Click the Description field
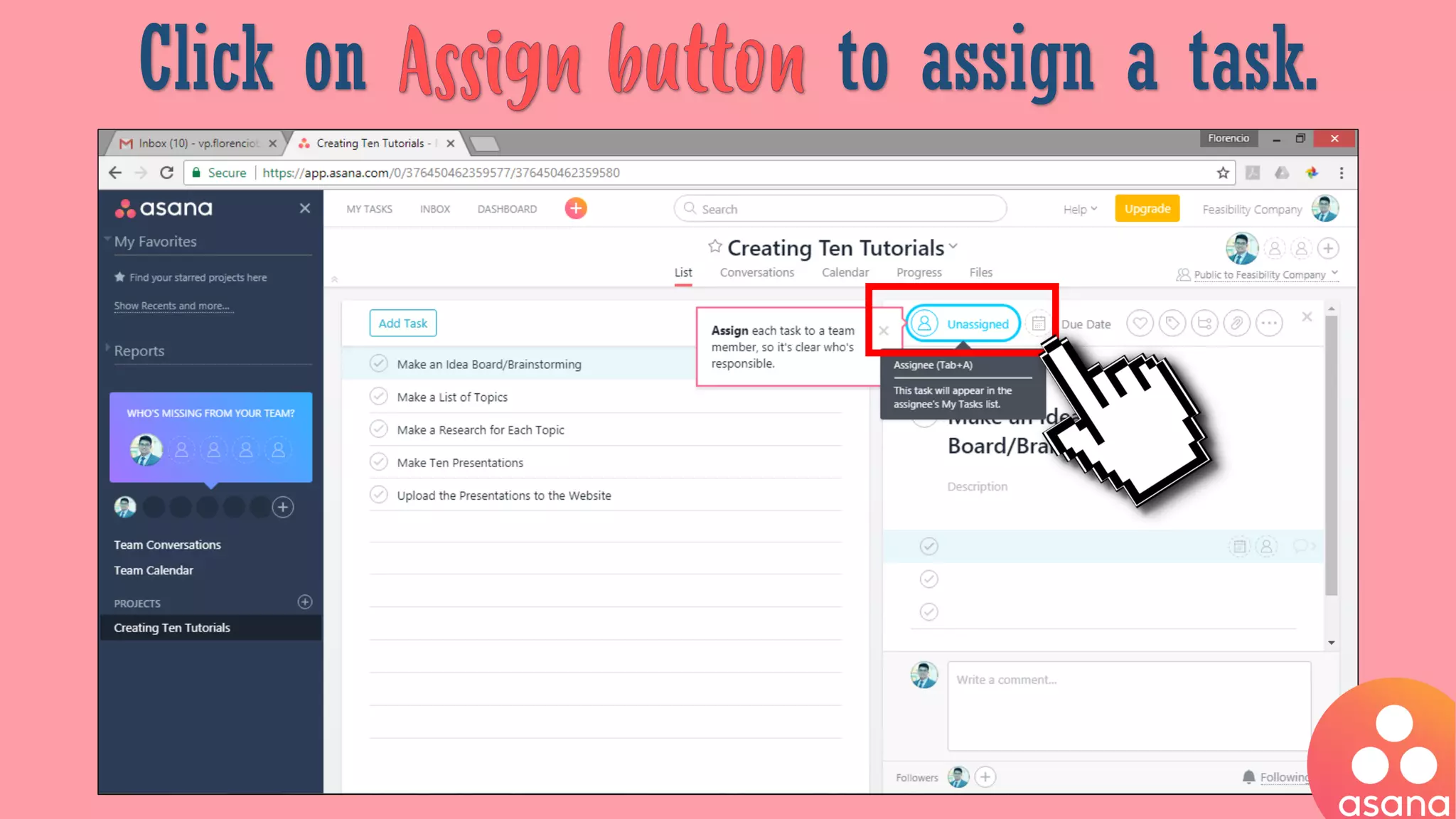 click(977, 486)
